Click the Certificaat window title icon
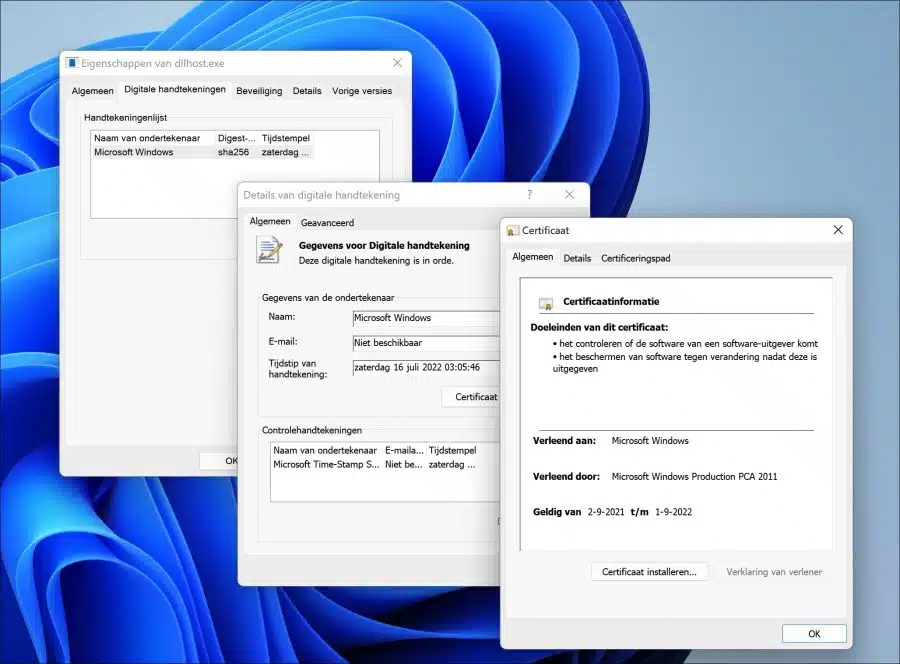This screenshot has width=900, height=664. pyautogui.click(x=512, y=231)
